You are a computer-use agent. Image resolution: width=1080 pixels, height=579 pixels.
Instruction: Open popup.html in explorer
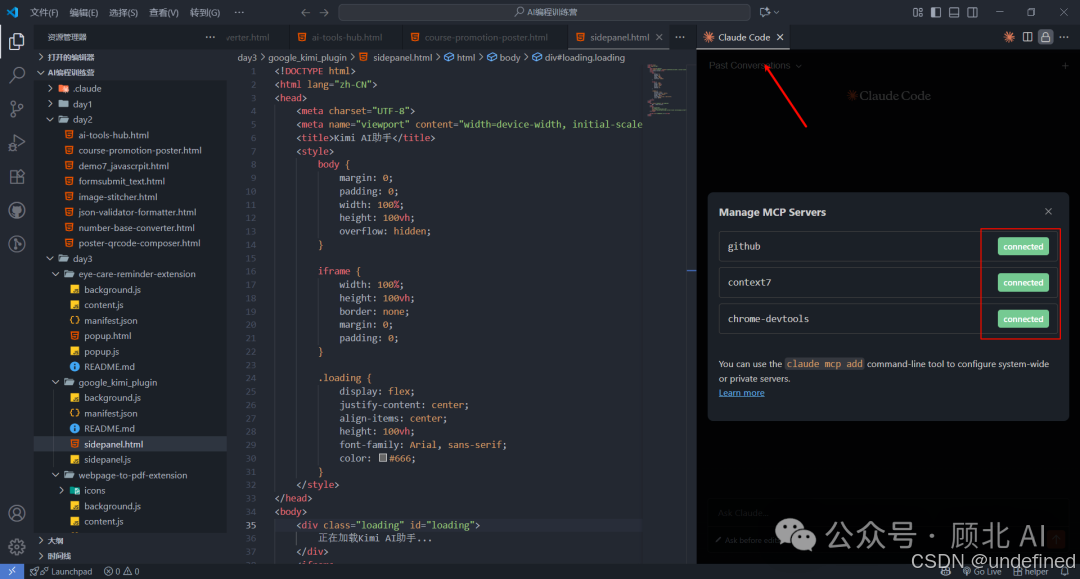tap(130, 335)
